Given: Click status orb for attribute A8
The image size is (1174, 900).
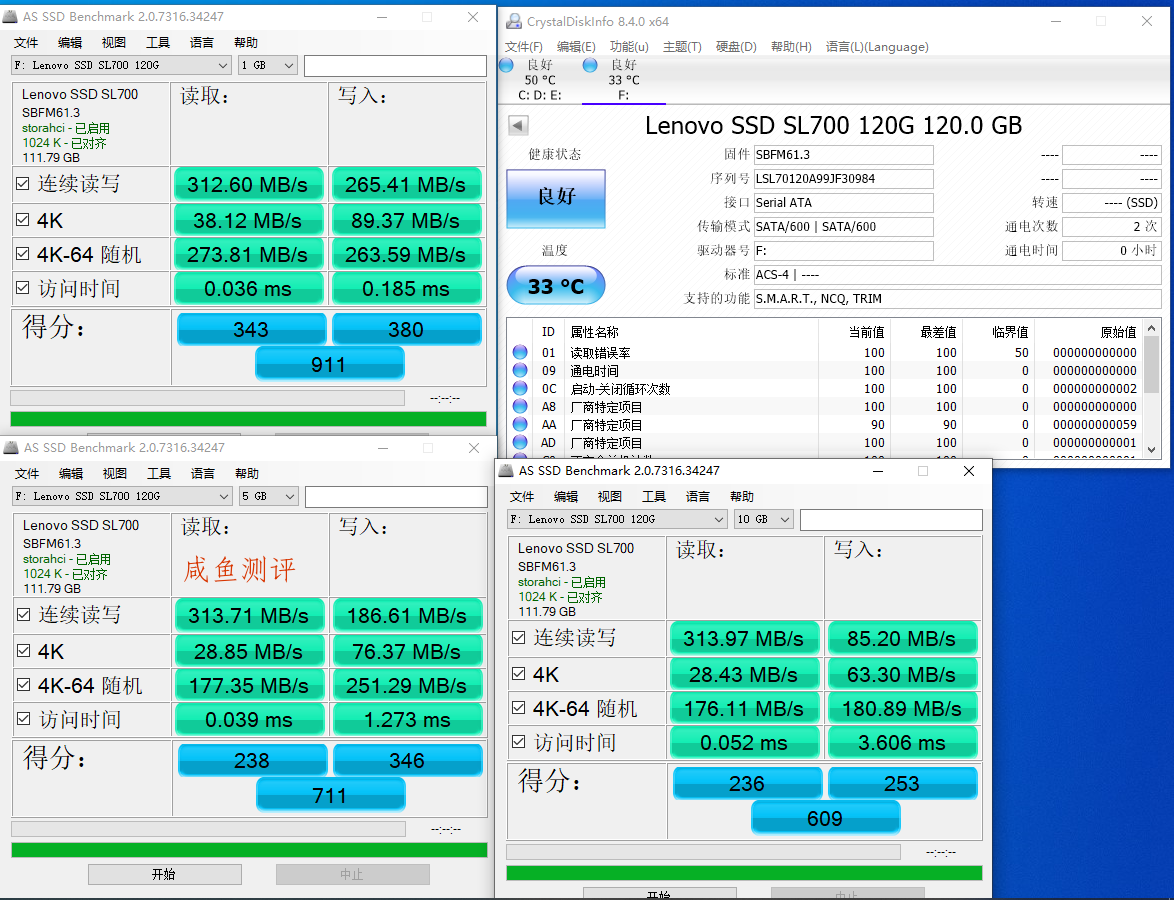Looking at the screenshot, I should click(520, 406).
